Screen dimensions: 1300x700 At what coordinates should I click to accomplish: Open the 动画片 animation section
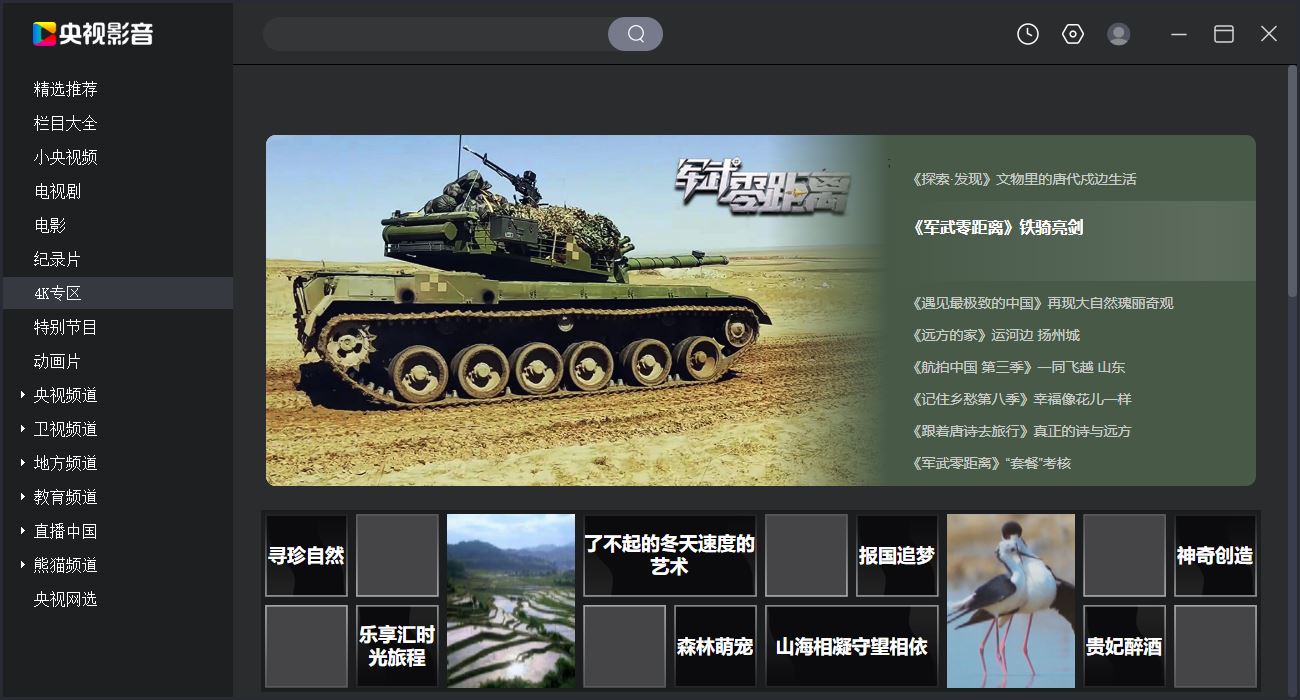(55, 361)
